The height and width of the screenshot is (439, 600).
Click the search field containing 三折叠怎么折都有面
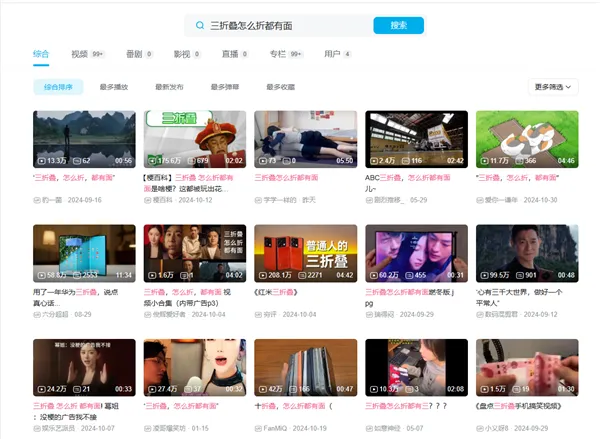click(280, 25)
